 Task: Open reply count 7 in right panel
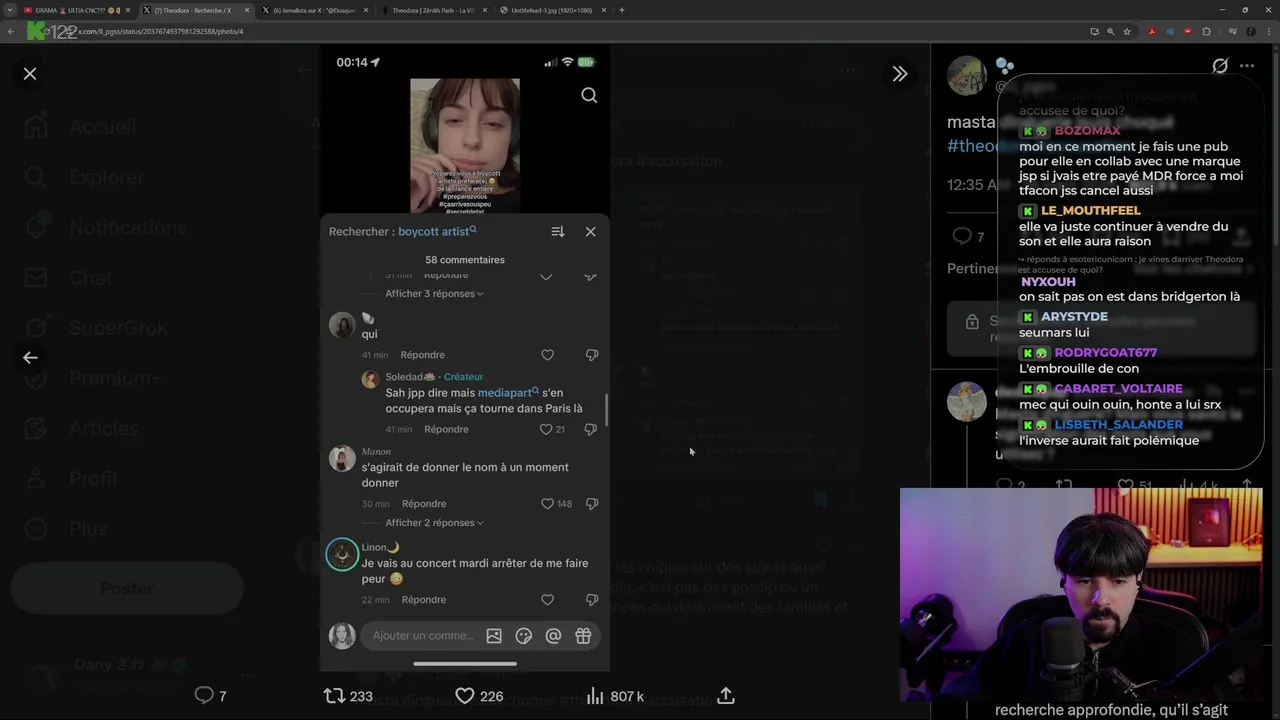point(967,237)
